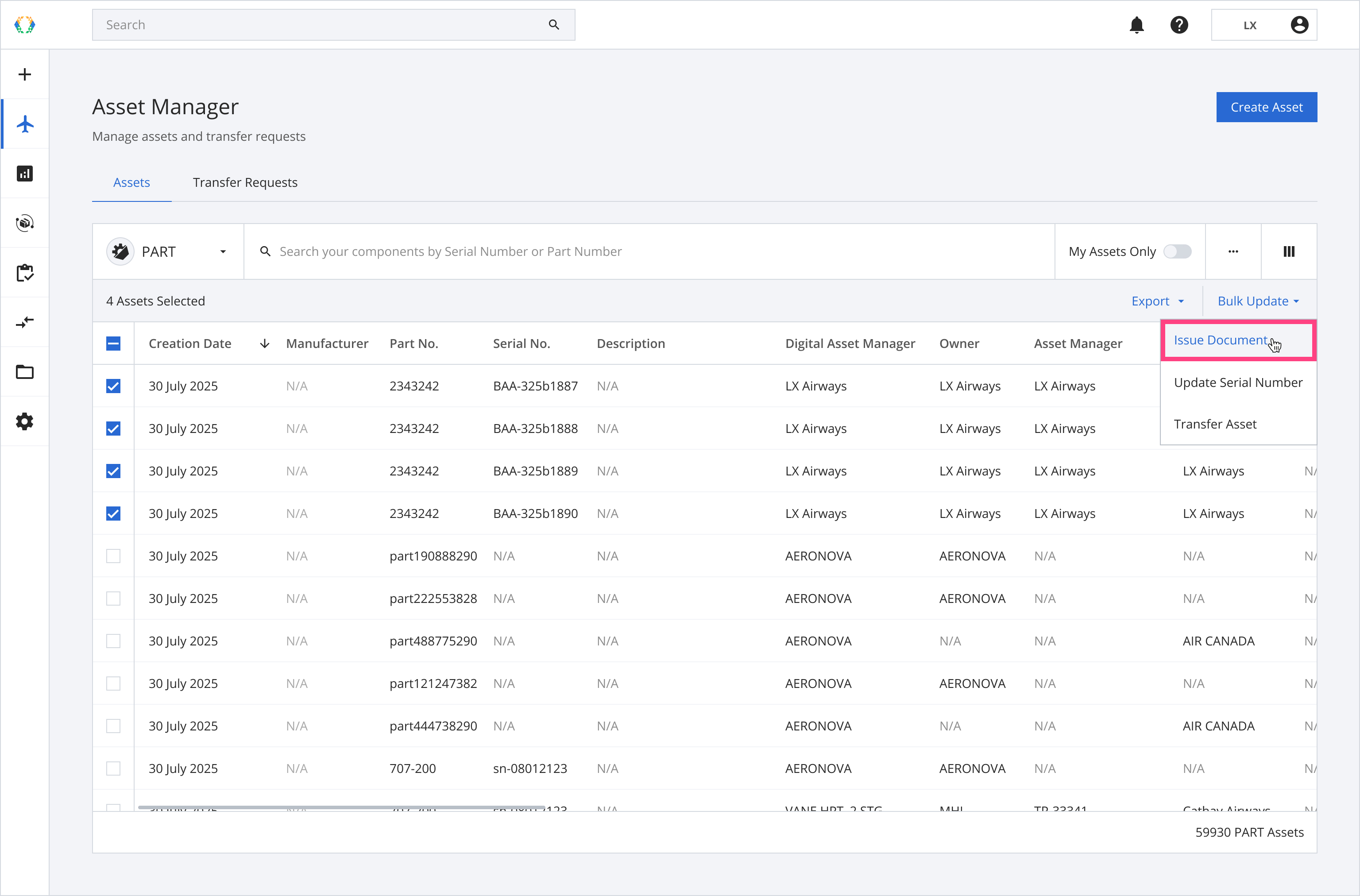
Task: Click the Asset Manager column header
Action: (x=1078, y=344)
